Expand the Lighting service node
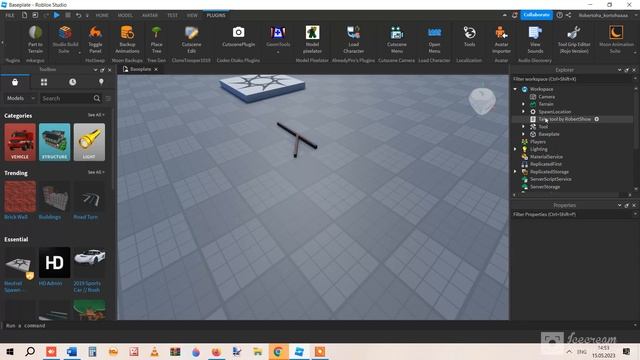The image size is (640, 360). (x=515, y=149)
